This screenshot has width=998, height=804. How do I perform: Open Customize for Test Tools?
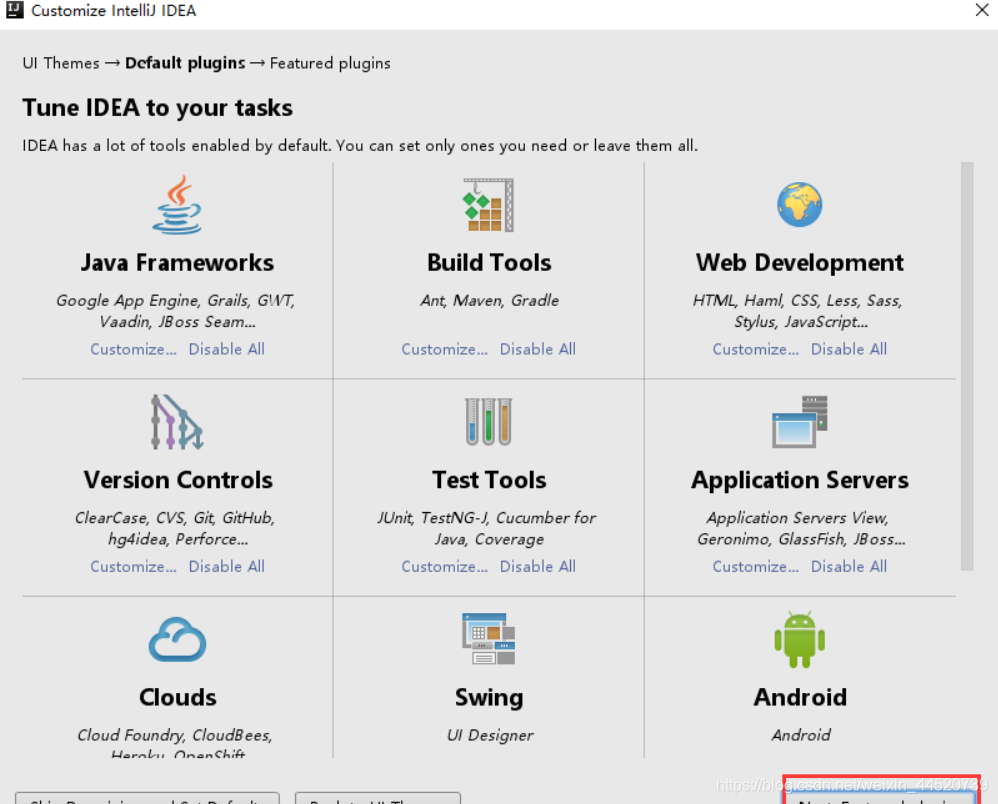click(x=444, y=566)
